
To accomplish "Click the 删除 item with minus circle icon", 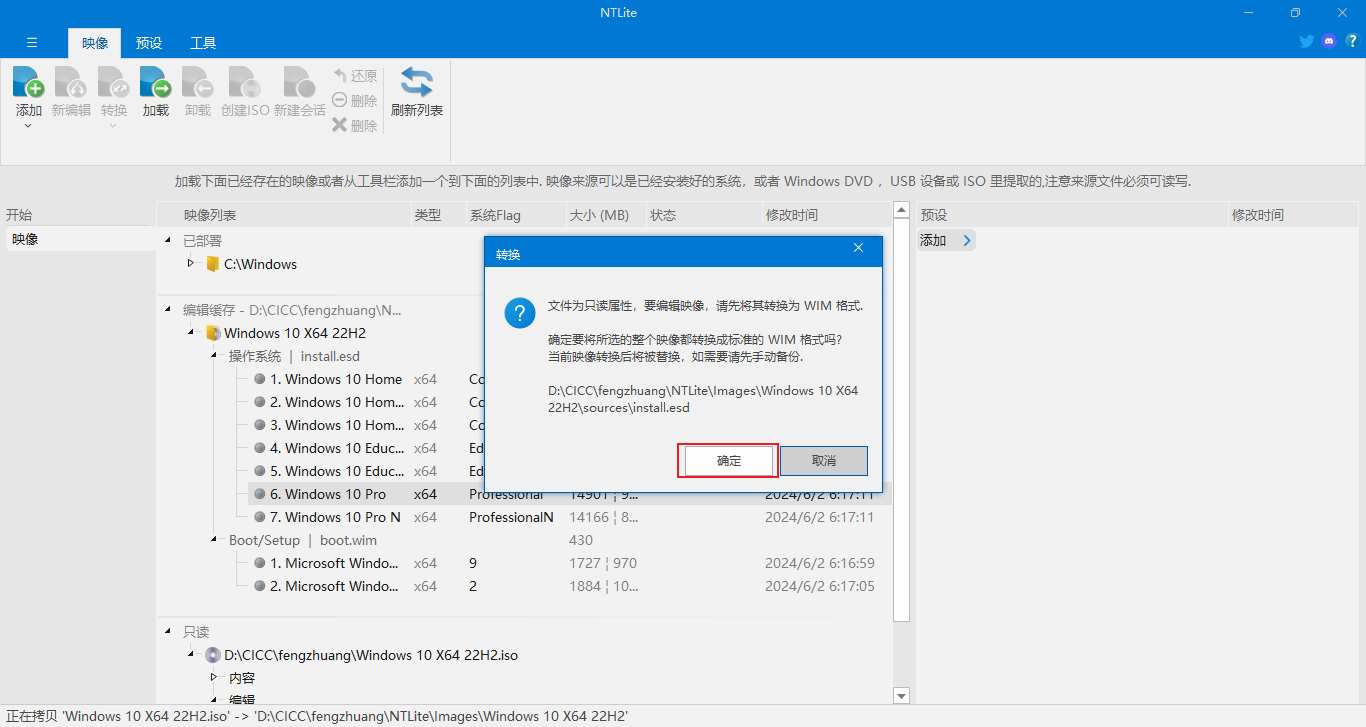I will tap(355, 101).
